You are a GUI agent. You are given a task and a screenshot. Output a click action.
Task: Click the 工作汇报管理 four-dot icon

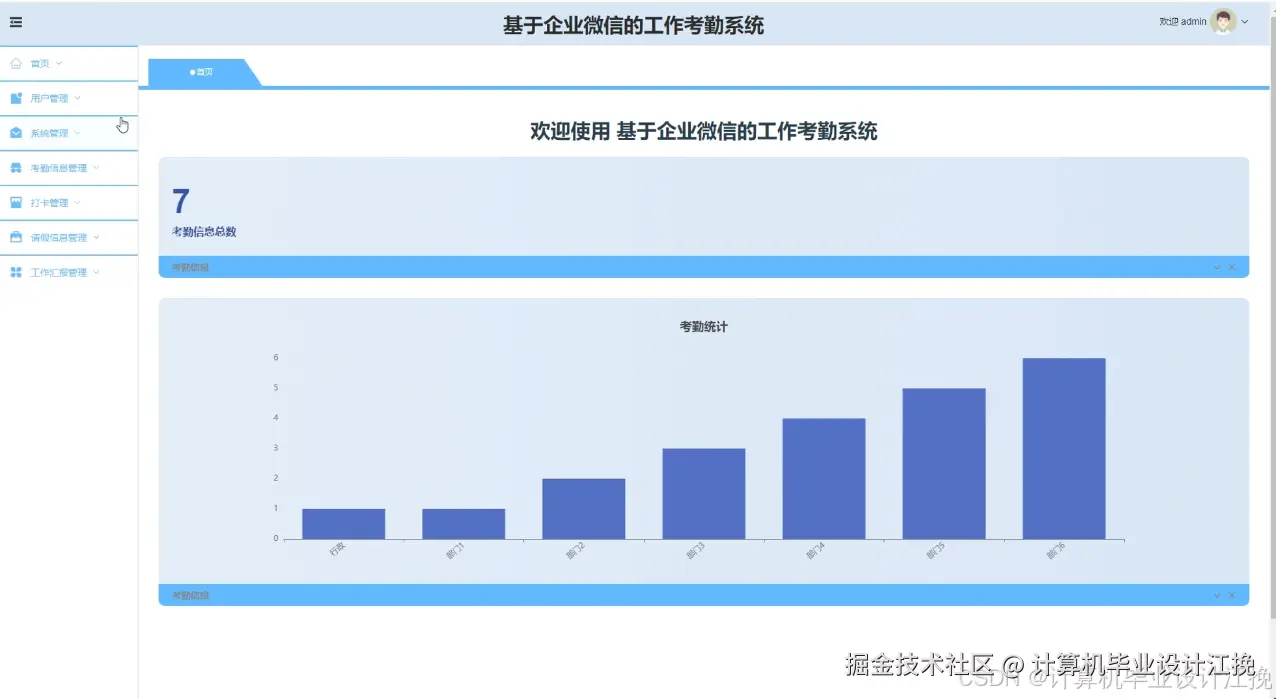pos(16,272)
